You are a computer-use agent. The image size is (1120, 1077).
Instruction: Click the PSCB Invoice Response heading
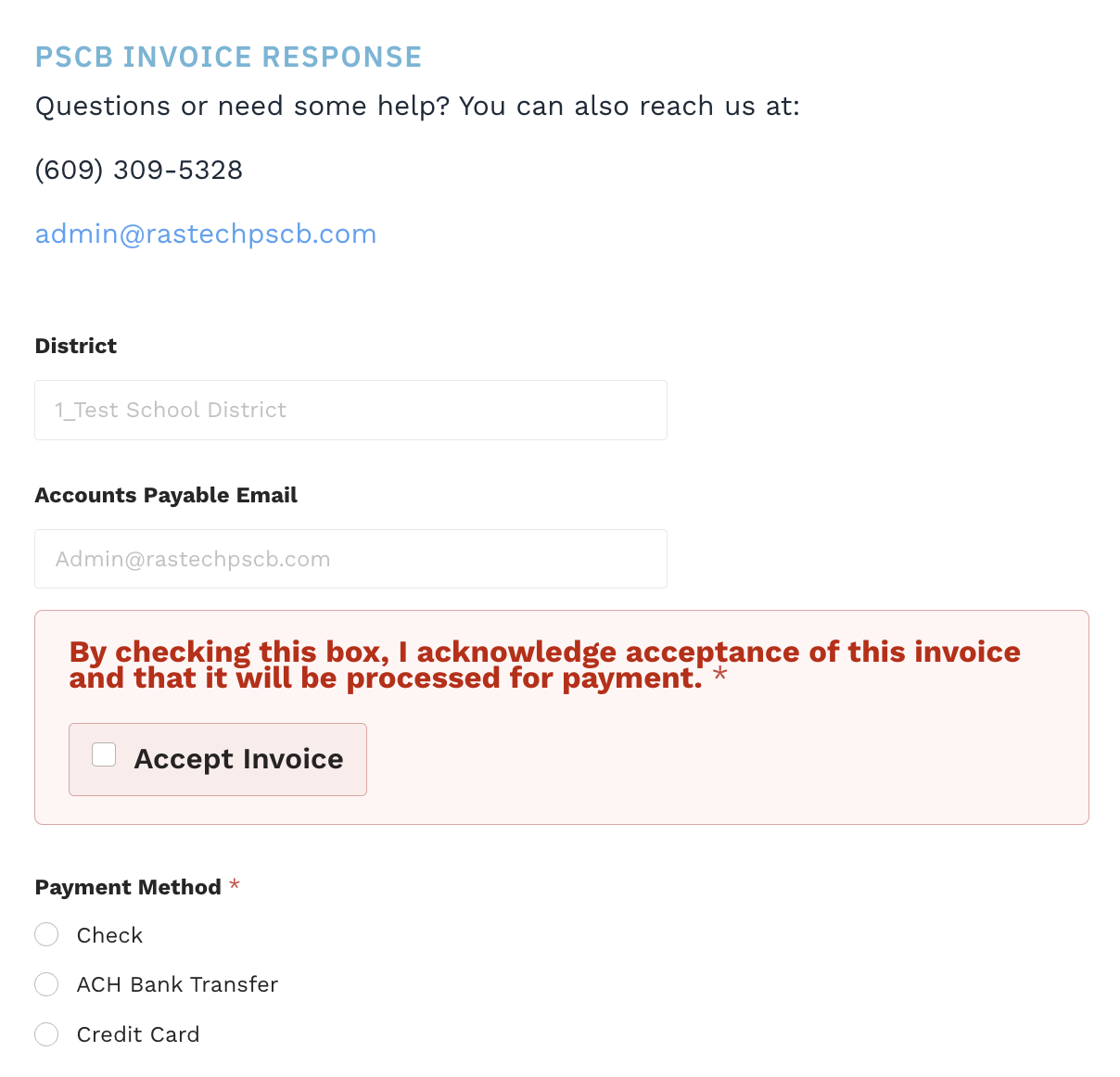[x=229, y=57]
